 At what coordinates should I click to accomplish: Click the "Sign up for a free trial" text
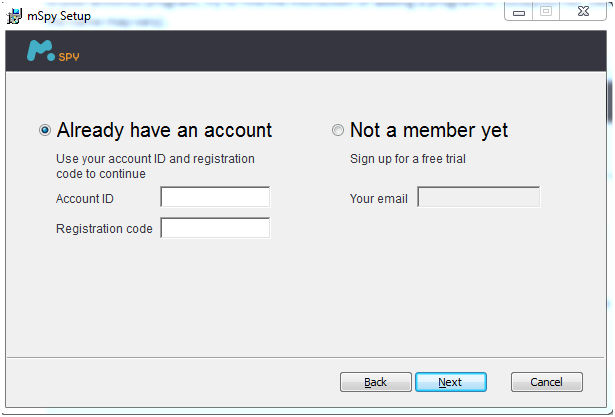pos(408,159)
